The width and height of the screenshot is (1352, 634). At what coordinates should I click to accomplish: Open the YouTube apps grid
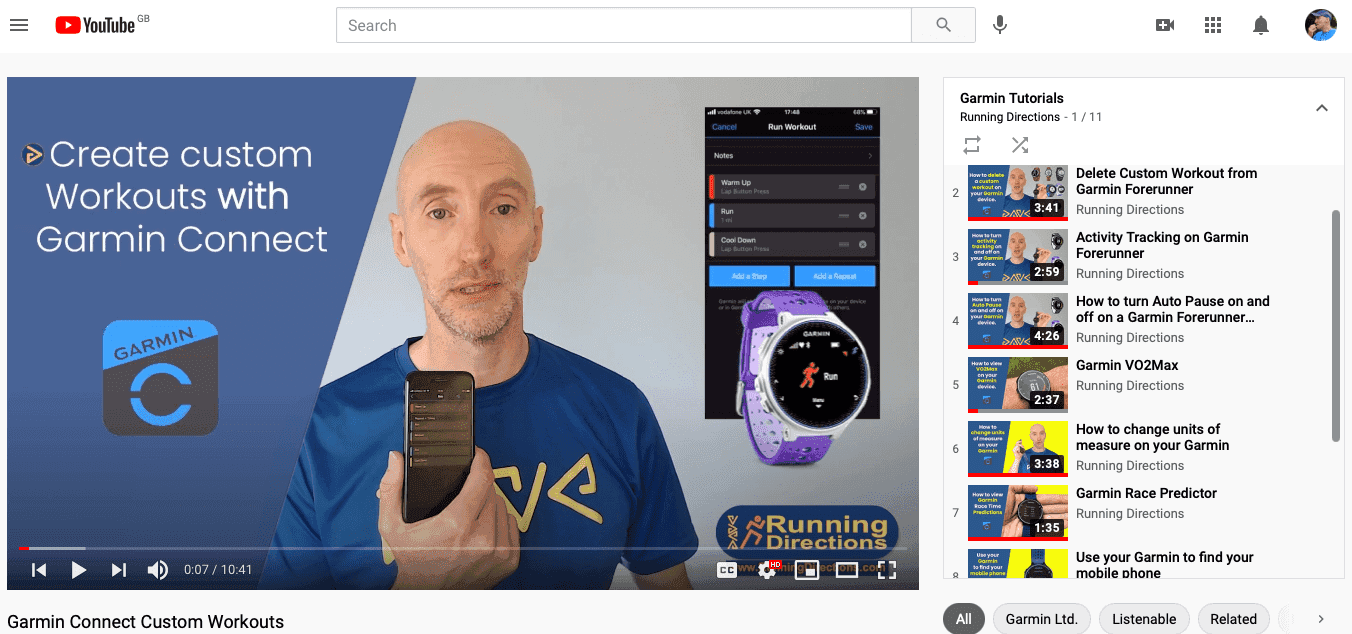click(1213, 25)
